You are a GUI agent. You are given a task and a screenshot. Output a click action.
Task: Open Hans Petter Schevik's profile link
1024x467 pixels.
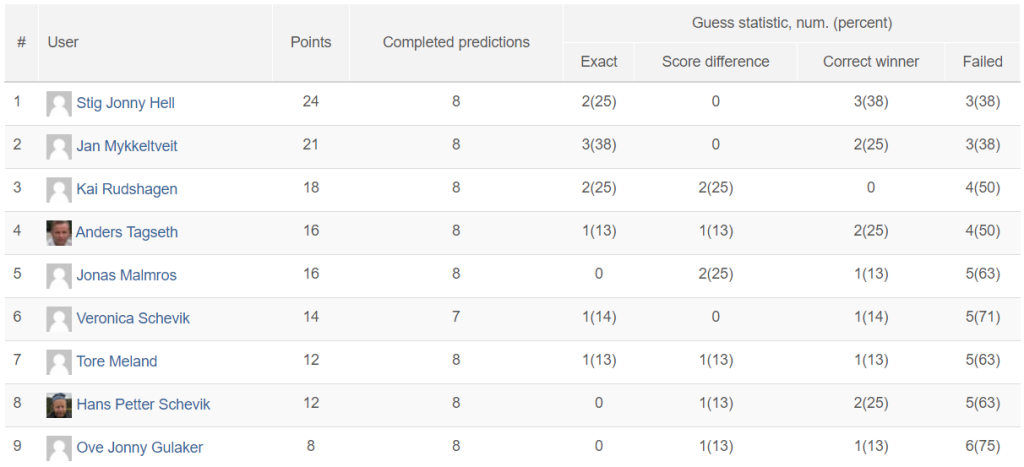tap(143, 404)
